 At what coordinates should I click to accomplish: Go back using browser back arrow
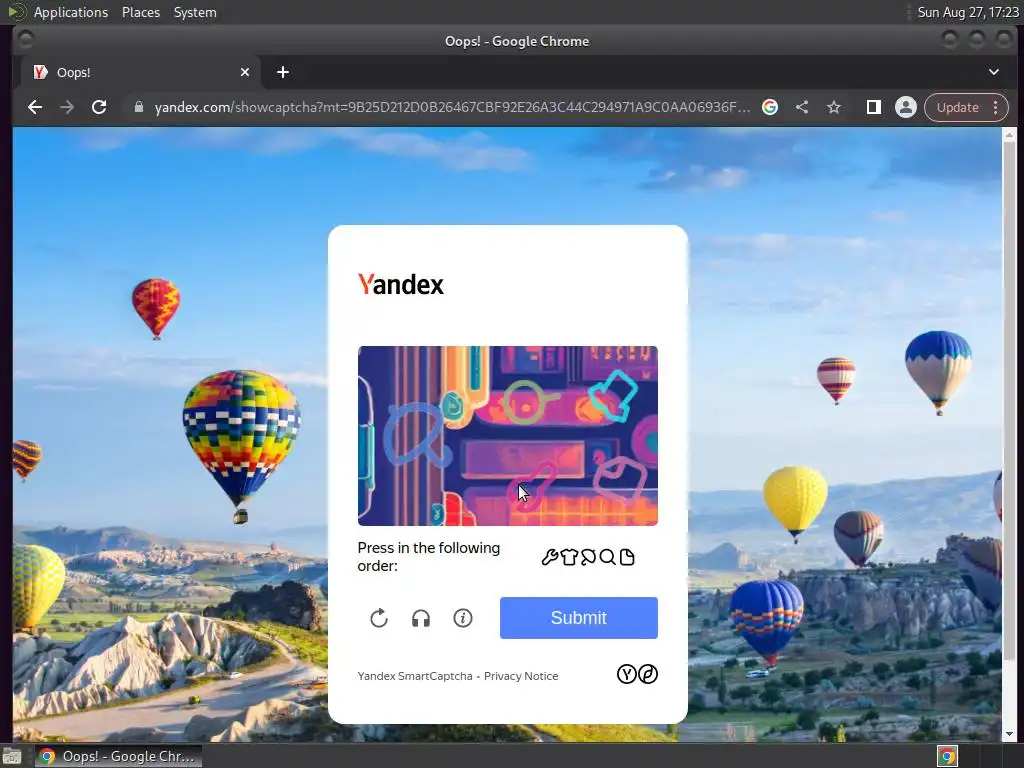point(35,107)
